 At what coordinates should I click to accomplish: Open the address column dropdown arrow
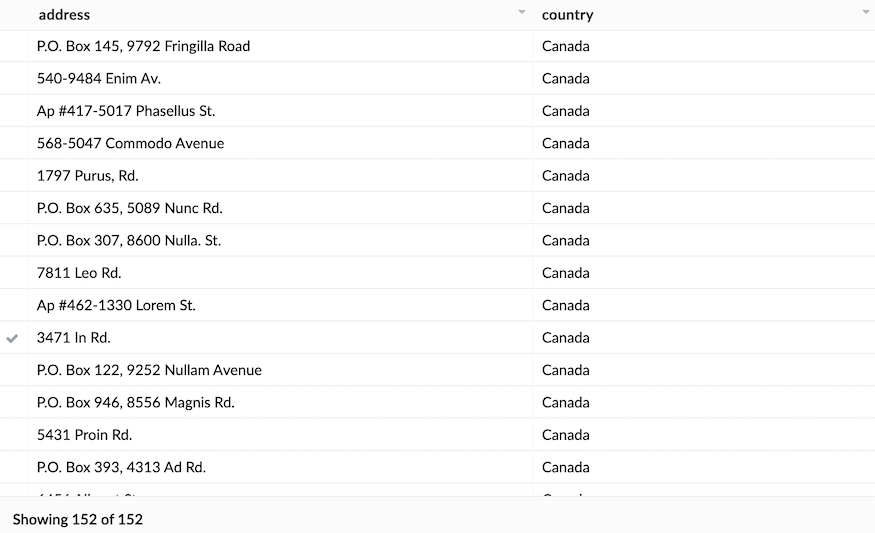[521, 13]
